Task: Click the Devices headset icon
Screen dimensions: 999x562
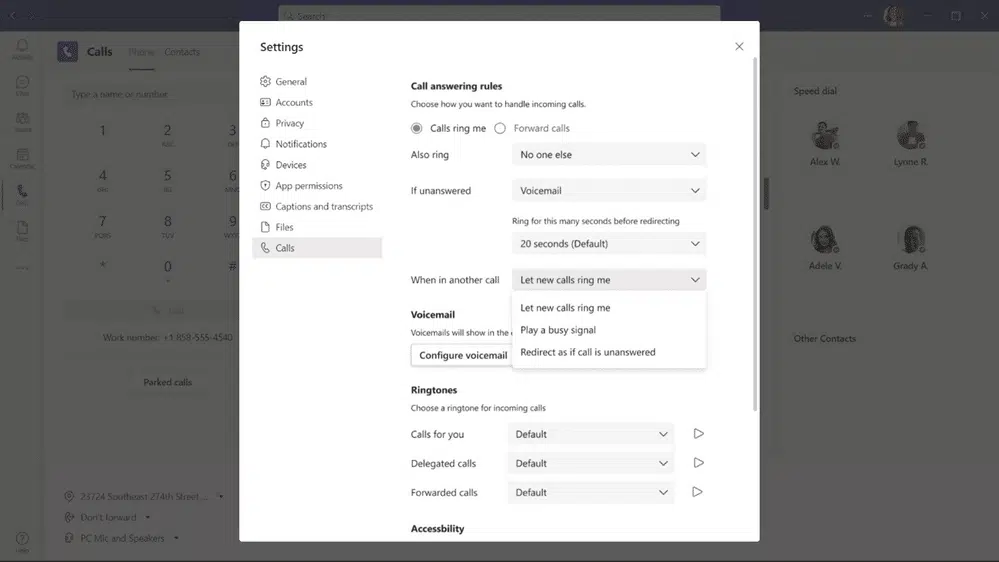Action: [x=265, y=164]
